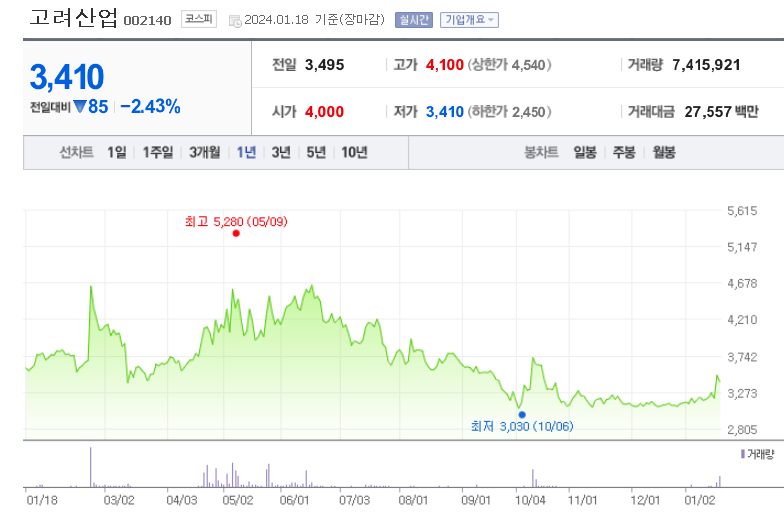Click the 거래량 value 7,415,921
The width and height of the screenshot is (784, 520).
[706, 65]
